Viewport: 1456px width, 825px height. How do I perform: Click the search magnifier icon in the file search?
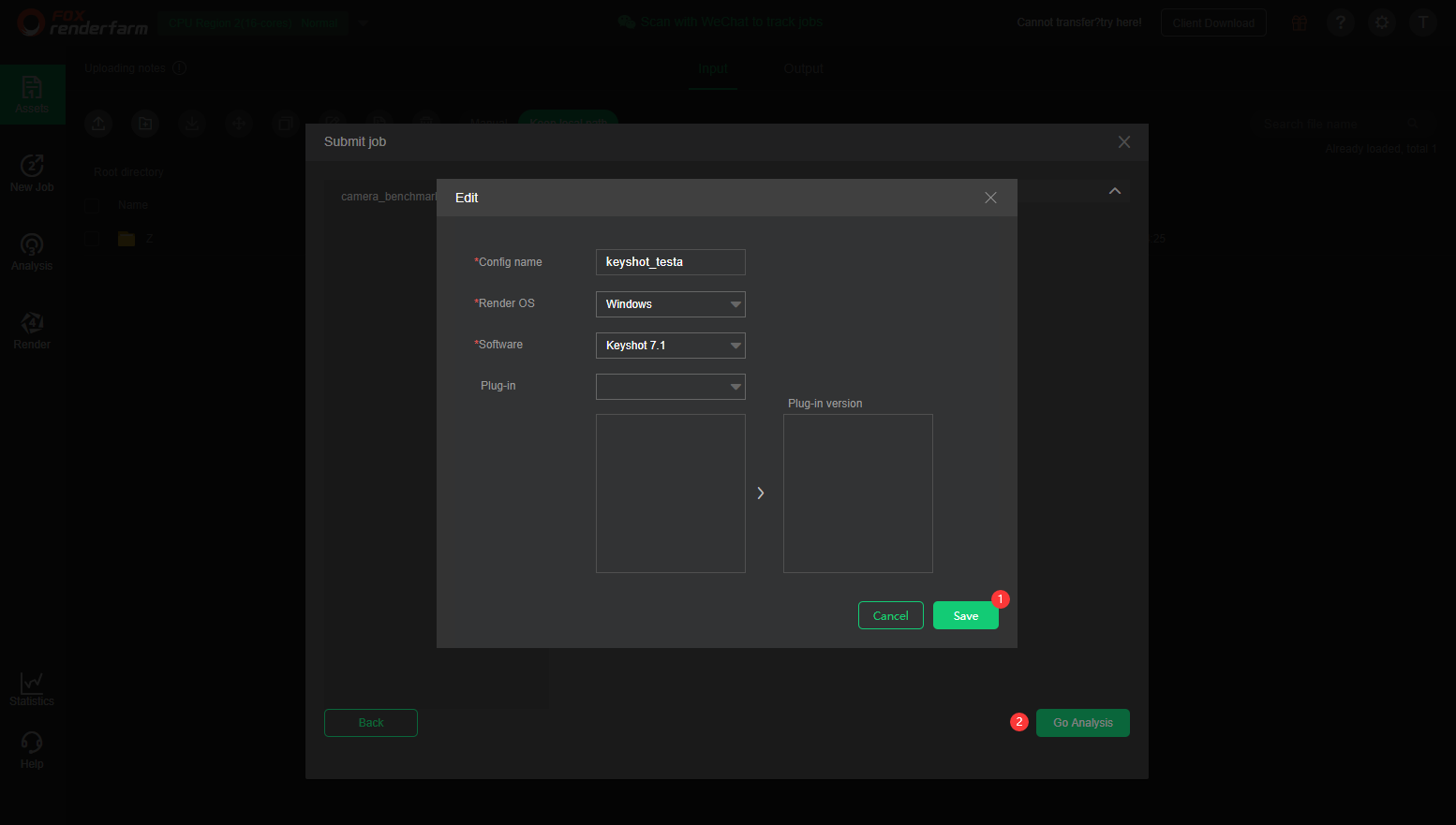1413,124
